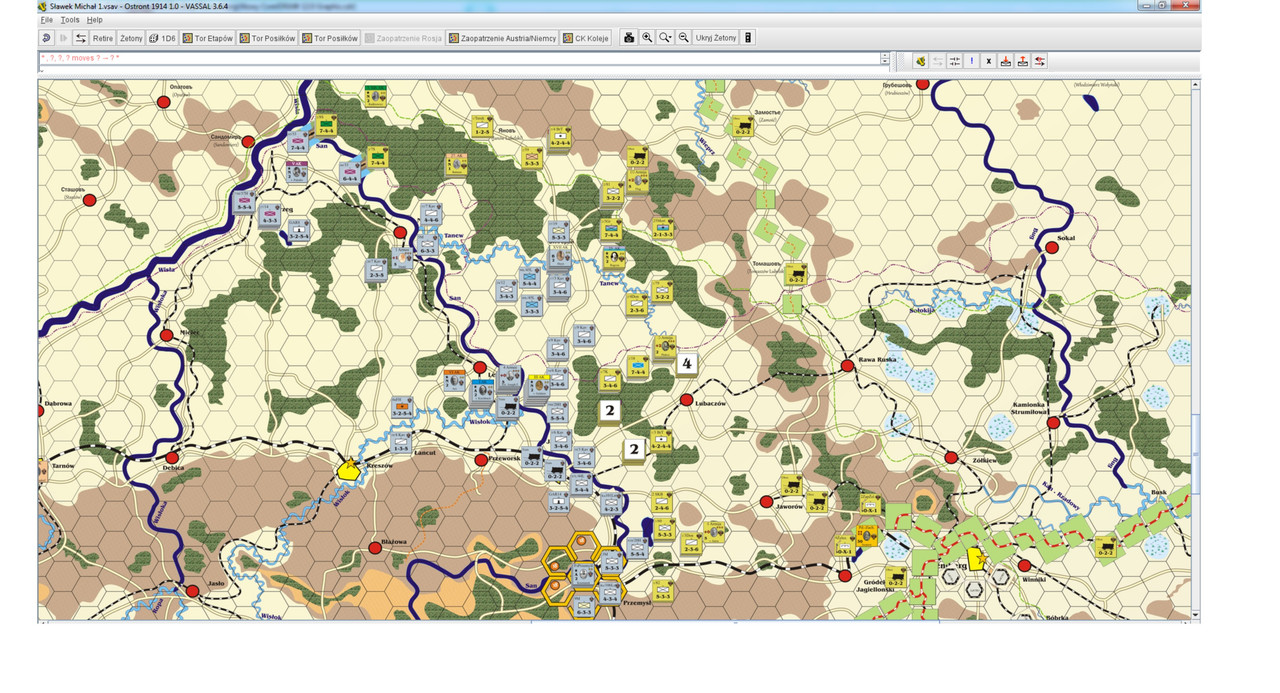This screenshot has height=693, width=1280.
Task: Click the Retire button
Action: tap(103, 38)
